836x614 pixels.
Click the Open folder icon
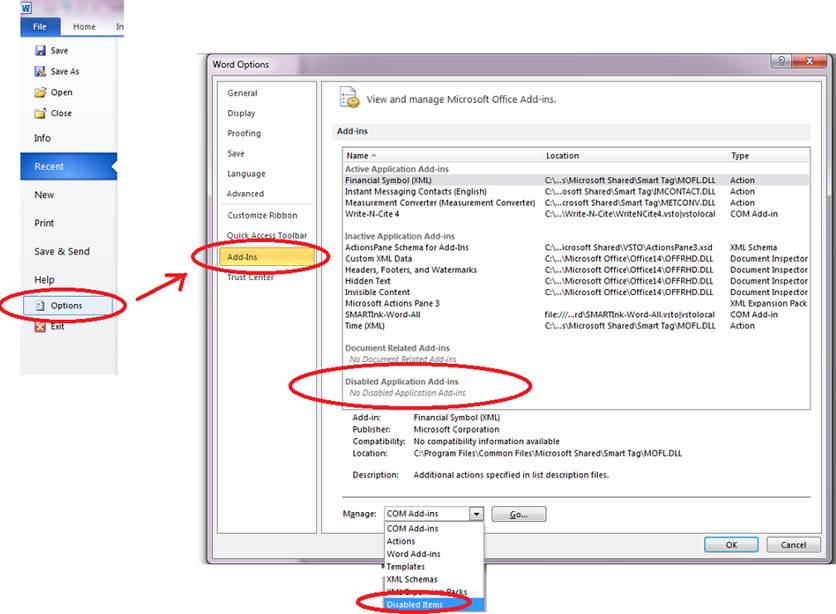click(40, 92)
